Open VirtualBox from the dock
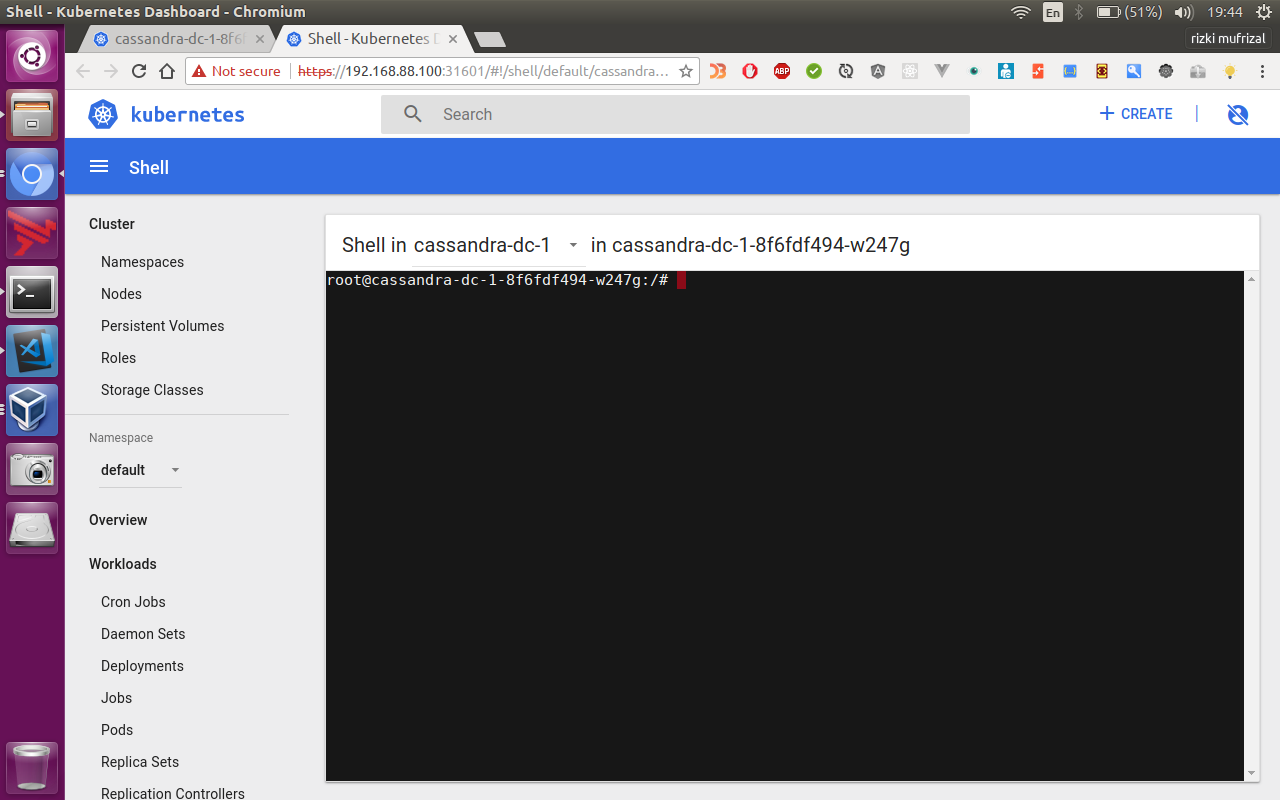 click(32, 410)
